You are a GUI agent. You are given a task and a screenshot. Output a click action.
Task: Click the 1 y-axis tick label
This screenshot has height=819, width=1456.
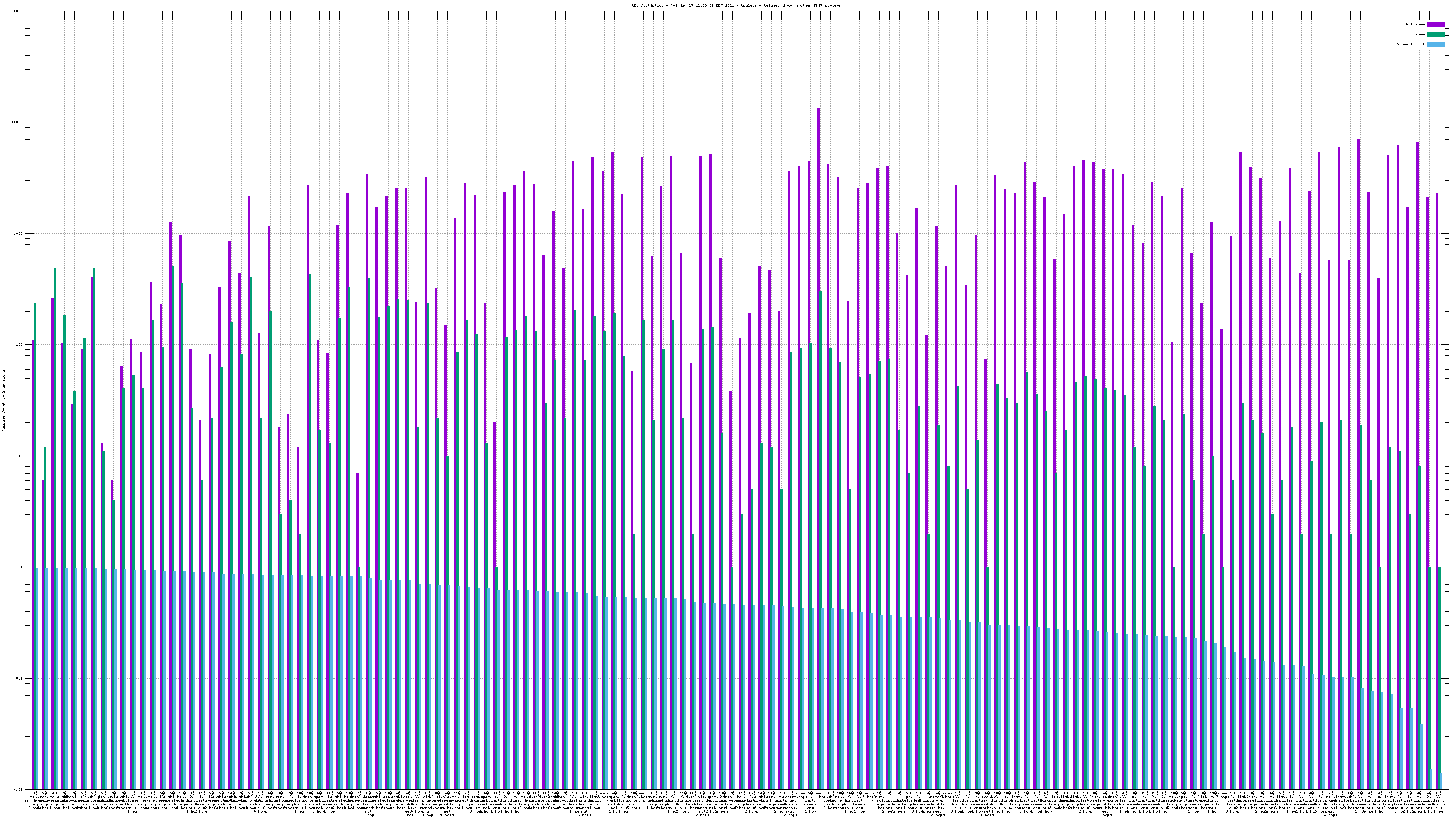pos(22,567)
